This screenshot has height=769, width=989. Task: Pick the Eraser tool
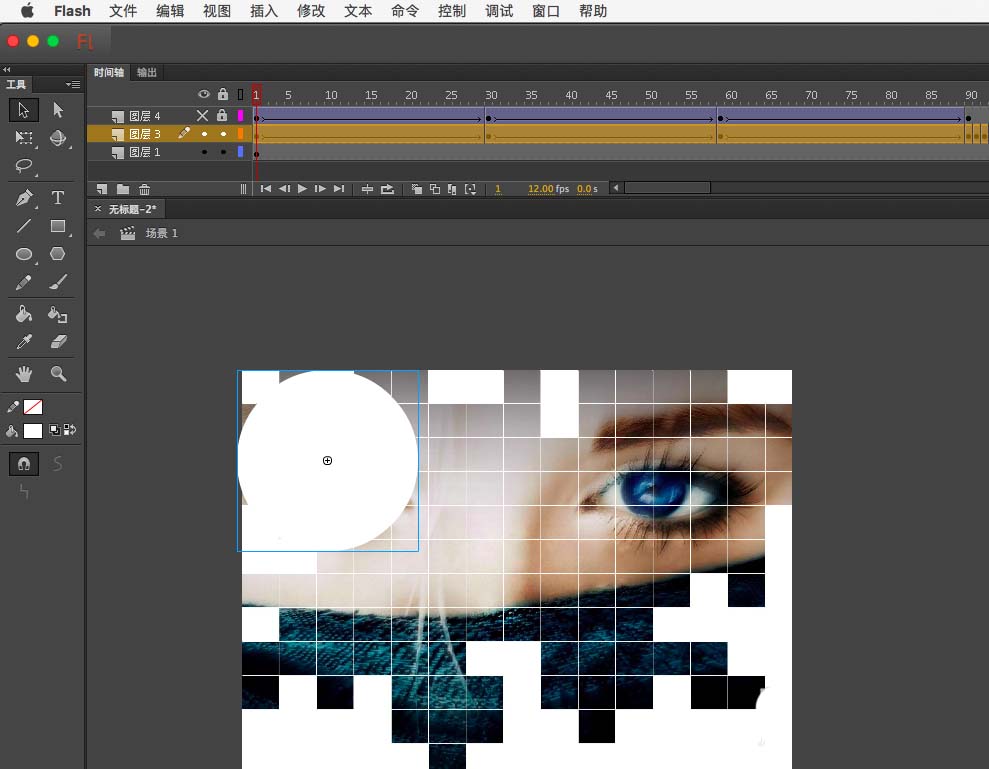58,341
